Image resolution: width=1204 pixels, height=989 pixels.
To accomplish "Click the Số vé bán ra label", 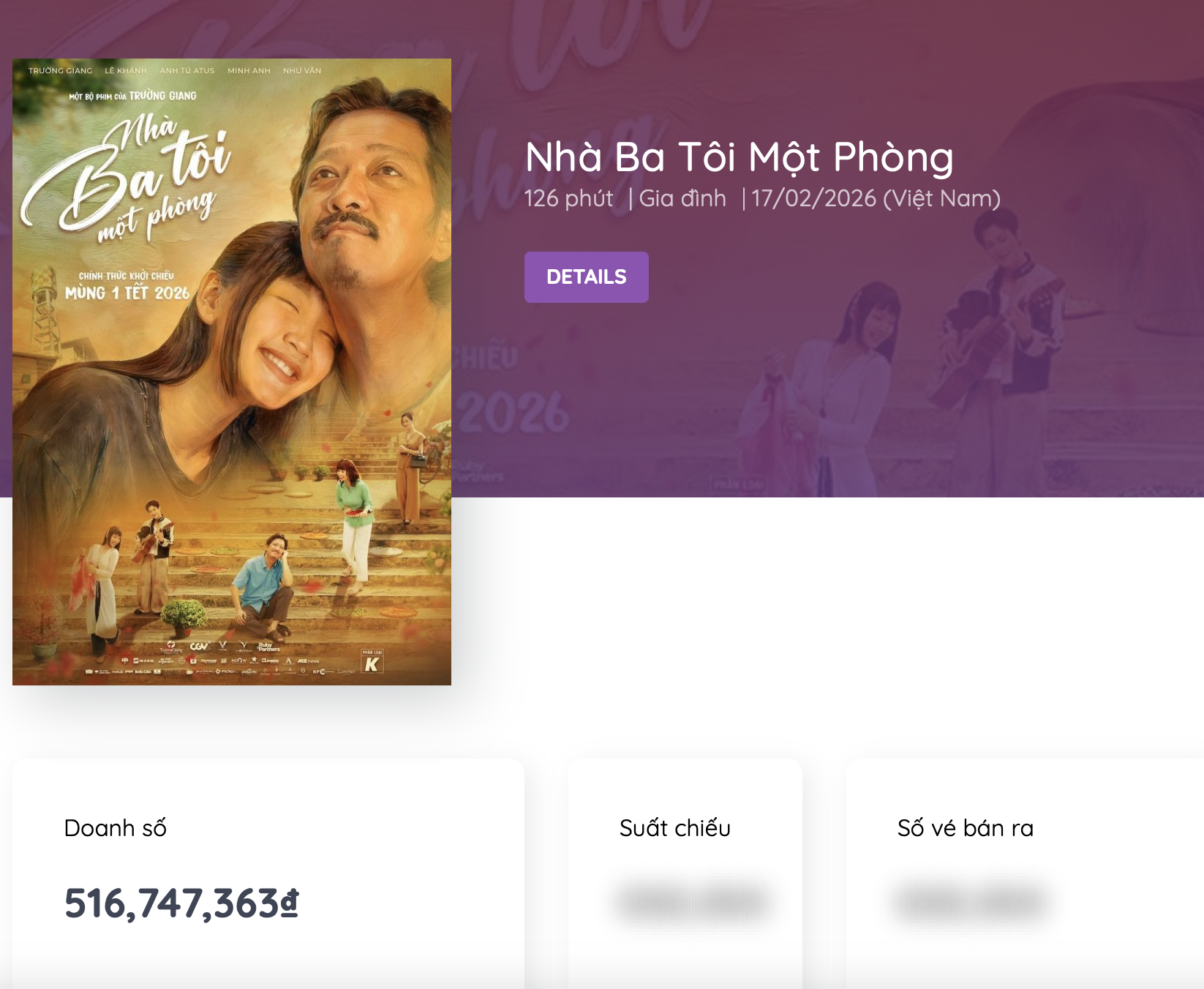I will [x=965, y=828].
